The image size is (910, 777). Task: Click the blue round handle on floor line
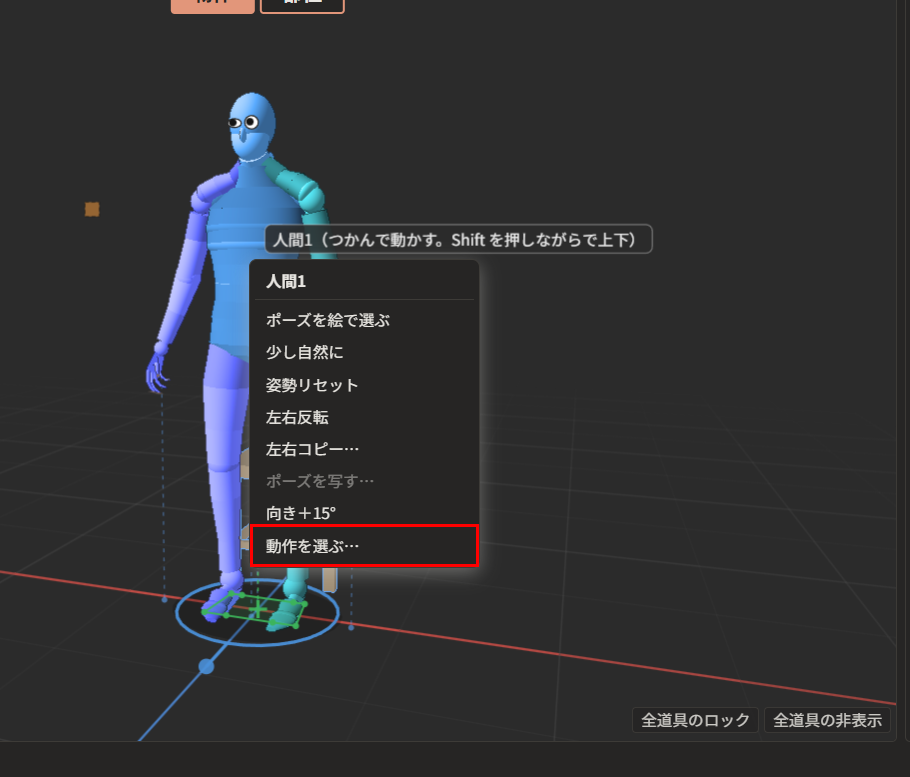206,666
